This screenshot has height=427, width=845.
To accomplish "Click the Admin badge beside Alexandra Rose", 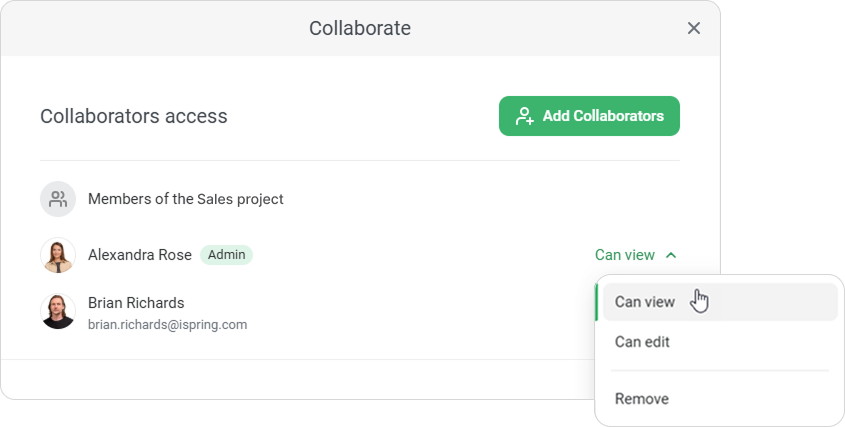I will [226, 255].
